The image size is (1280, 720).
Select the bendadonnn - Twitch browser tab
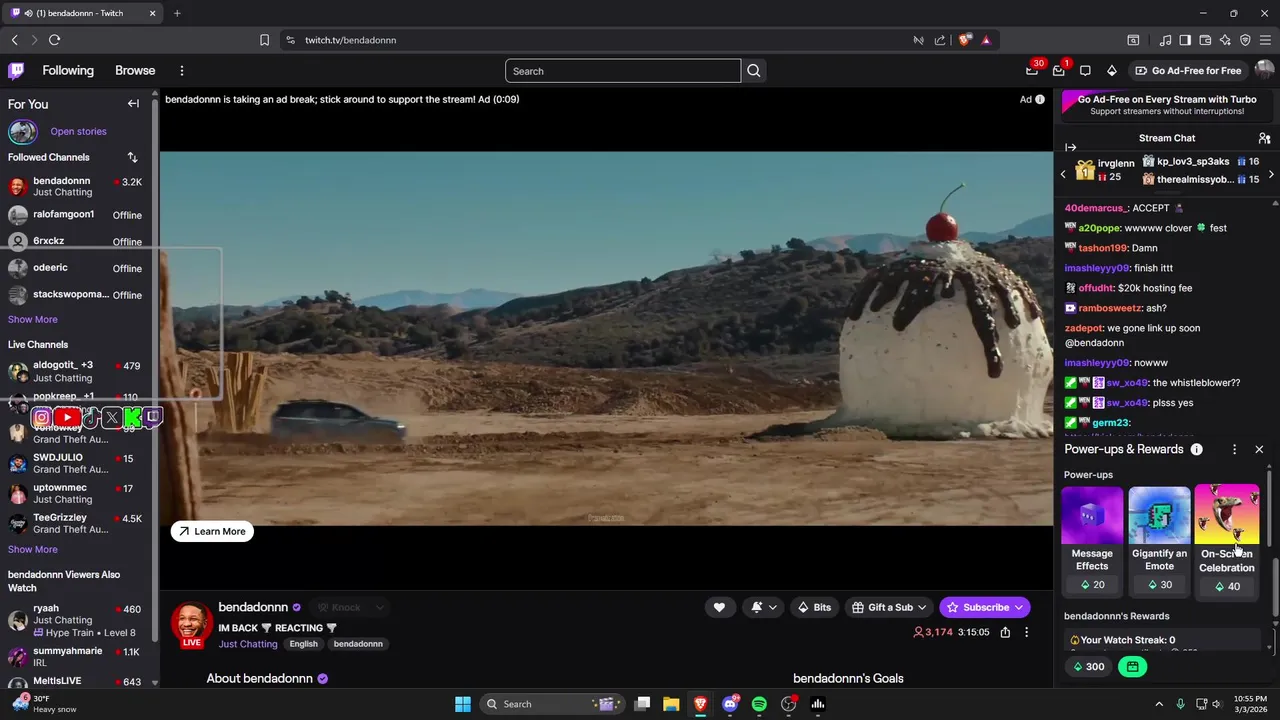click(83, 13)
